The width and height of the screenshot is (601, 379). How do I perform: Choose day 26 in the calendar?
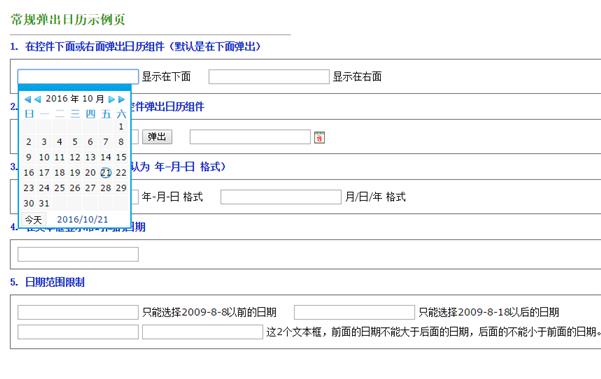pyautogui.click(x=75, y=188)
